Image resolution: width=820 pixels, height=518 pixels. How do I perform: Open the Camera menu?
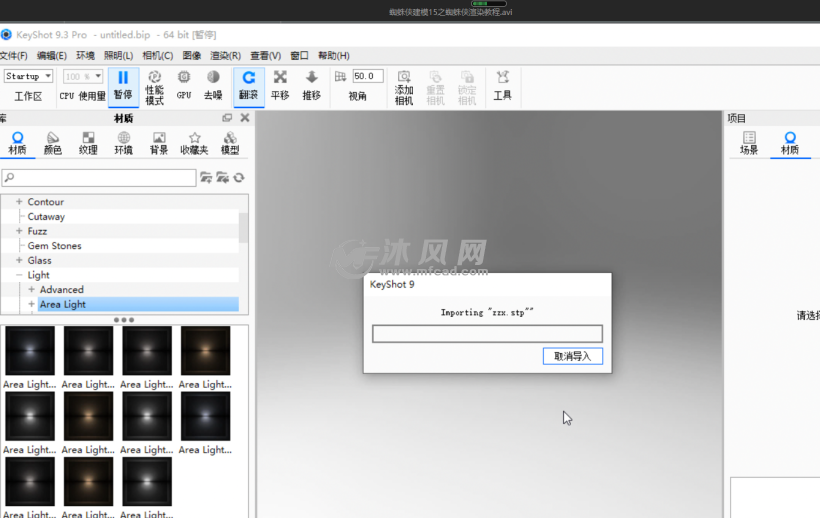tap(157, 55)
